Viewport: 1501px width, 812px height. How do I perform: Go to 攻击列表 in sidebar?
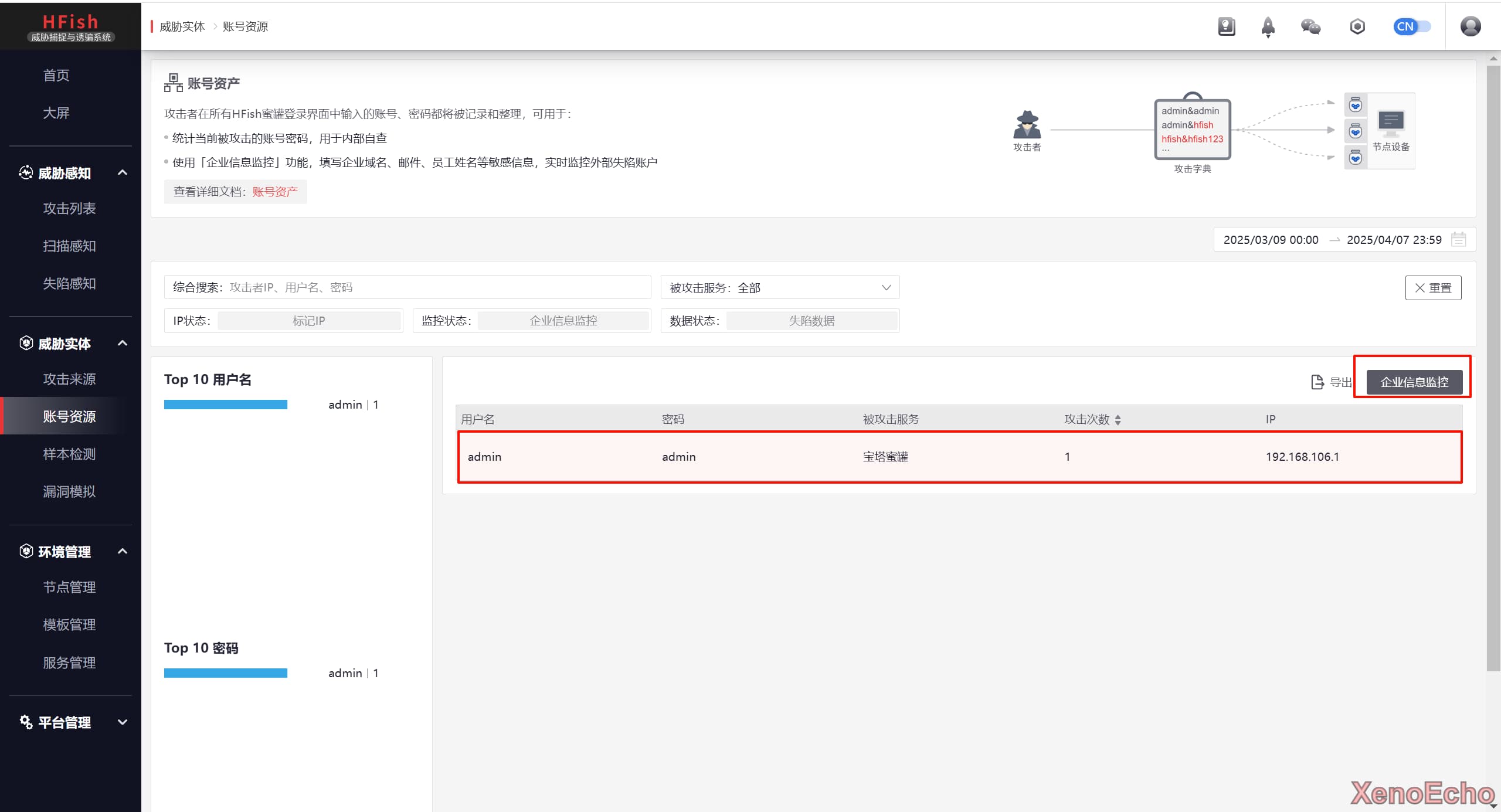[x=69, y=209]
